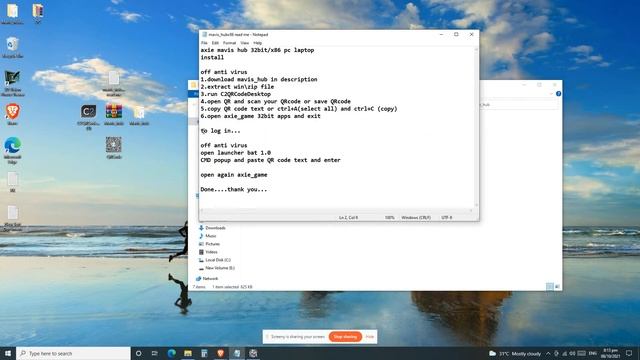Click the taskbar clock and date
640x360 pixels.
tap(610, 353)
